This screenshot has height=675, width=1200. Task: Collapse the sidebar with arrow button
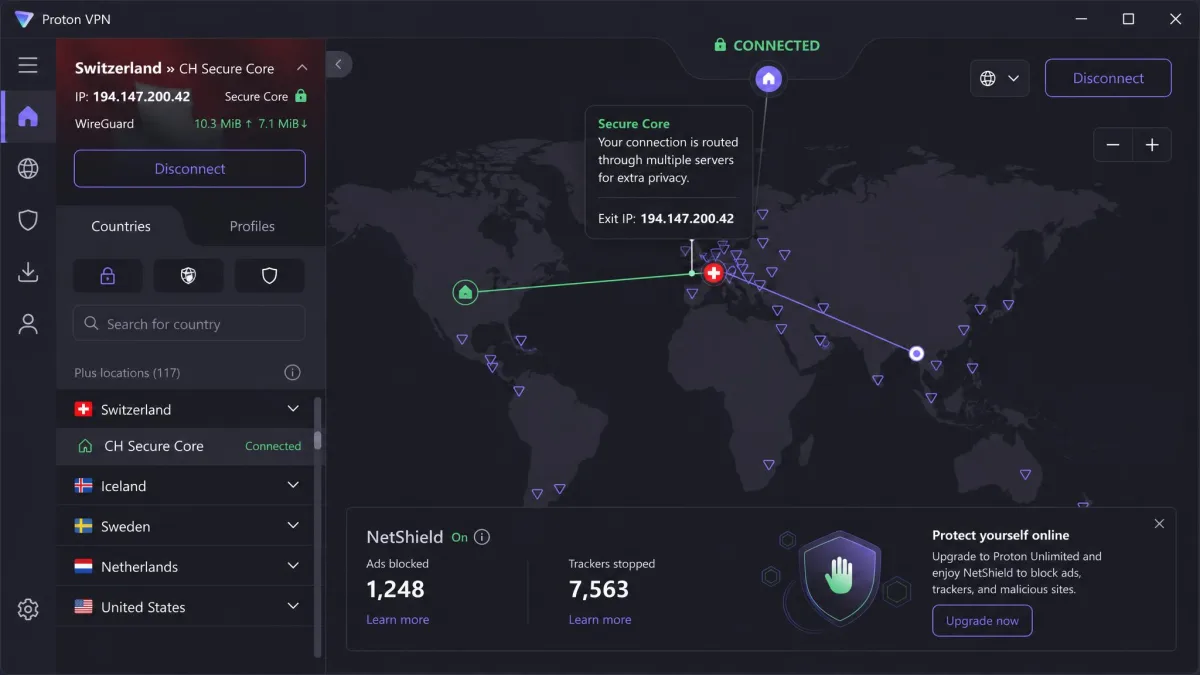point(339,64)
